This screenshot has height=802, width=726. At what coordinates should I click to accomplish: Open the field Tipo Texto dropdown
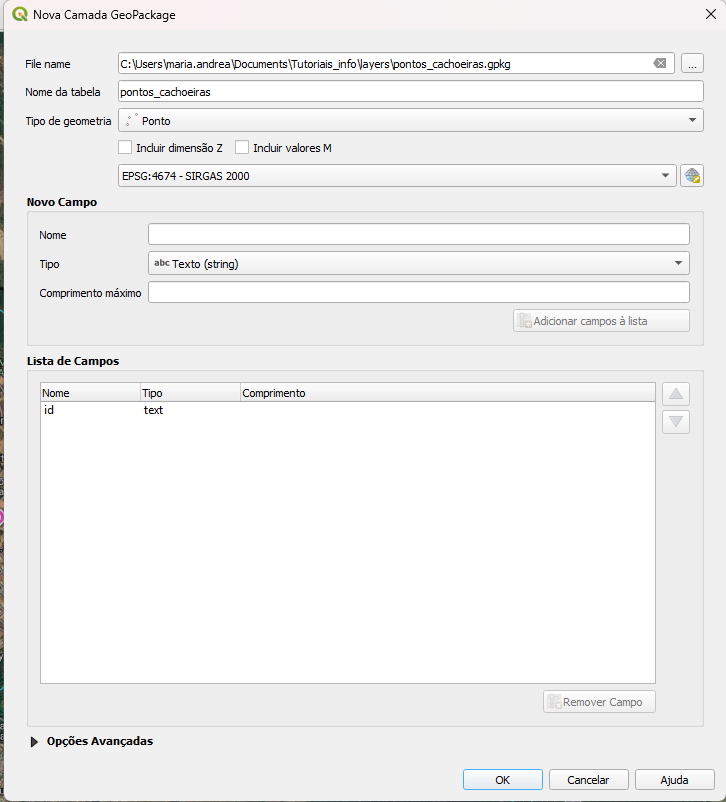coord(418,264)
